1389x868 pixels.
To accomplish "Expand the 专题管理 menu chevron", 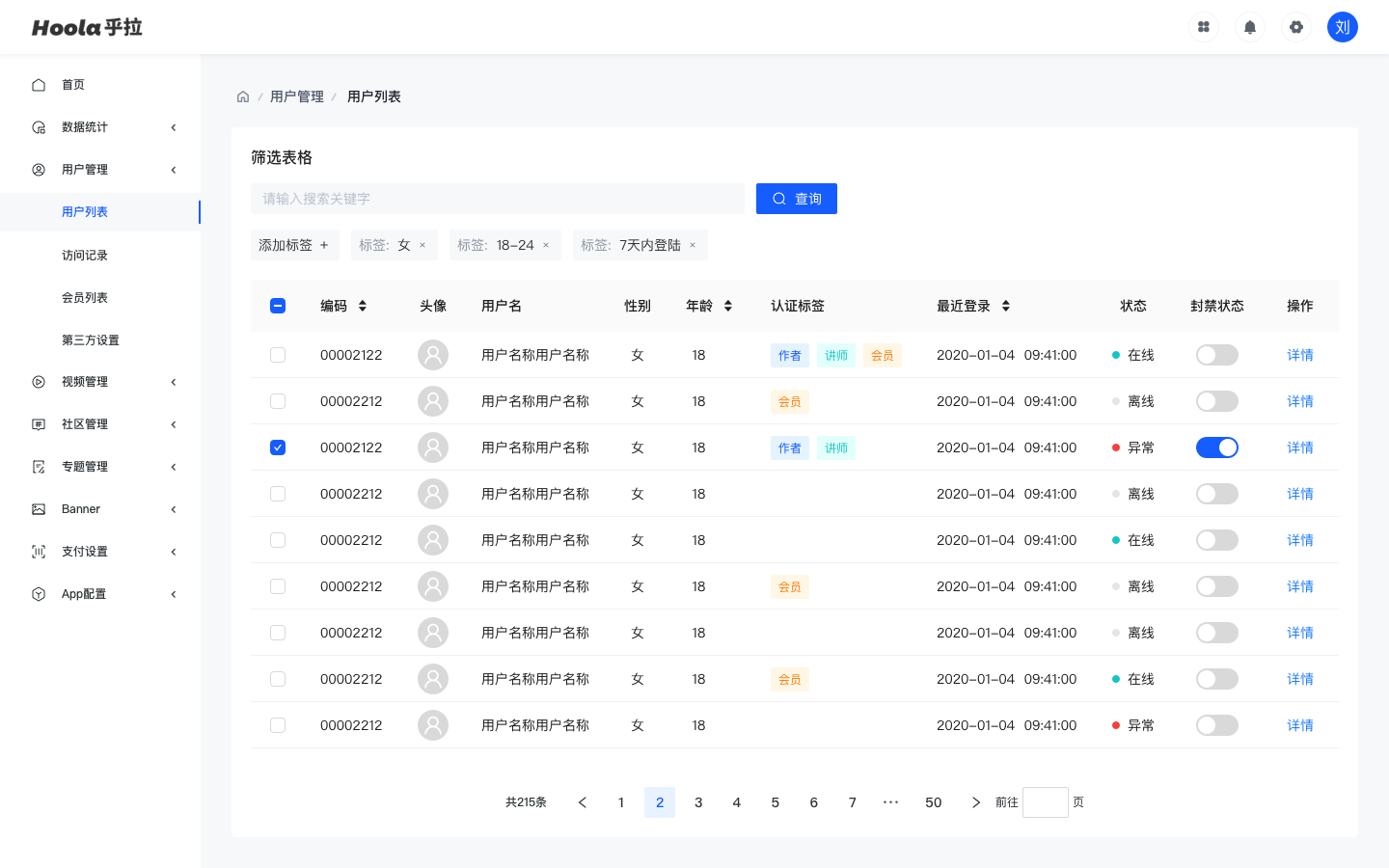I will click(x=174, y=467).
